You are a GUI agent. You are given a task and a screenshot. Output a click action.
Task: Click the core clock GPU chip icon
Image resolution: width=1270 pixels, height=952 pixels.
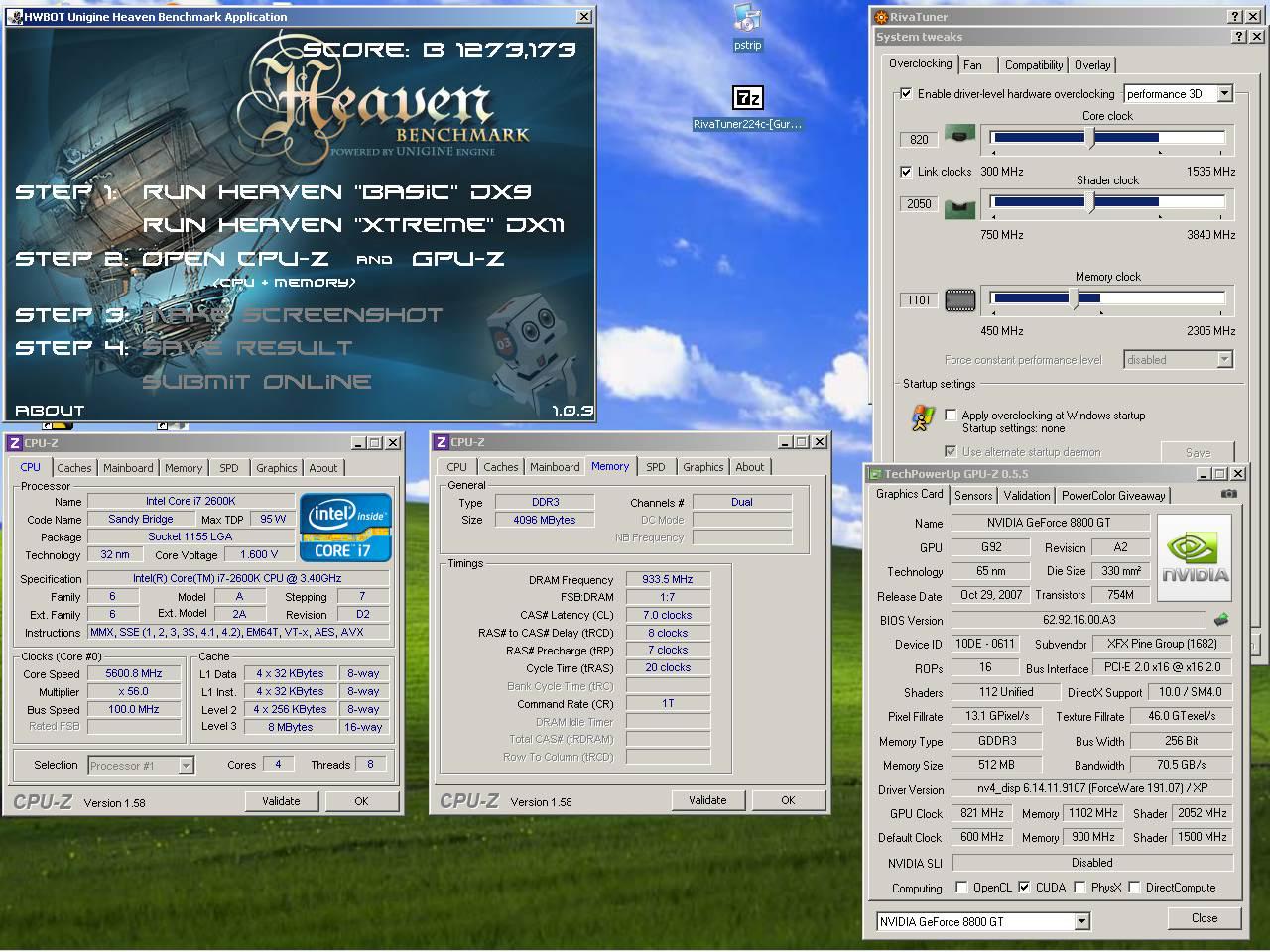pyautogui.click(x=959, y=134)
